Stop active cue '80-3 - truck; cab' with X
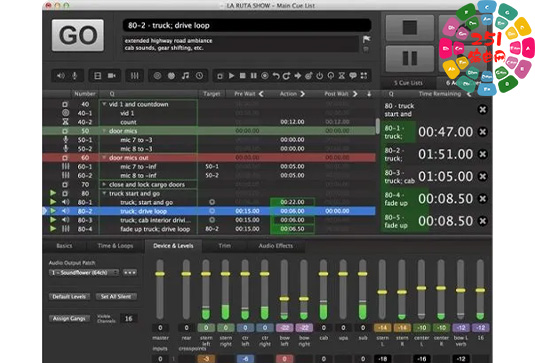Viewport: 535px width, 363px height. 482,176
